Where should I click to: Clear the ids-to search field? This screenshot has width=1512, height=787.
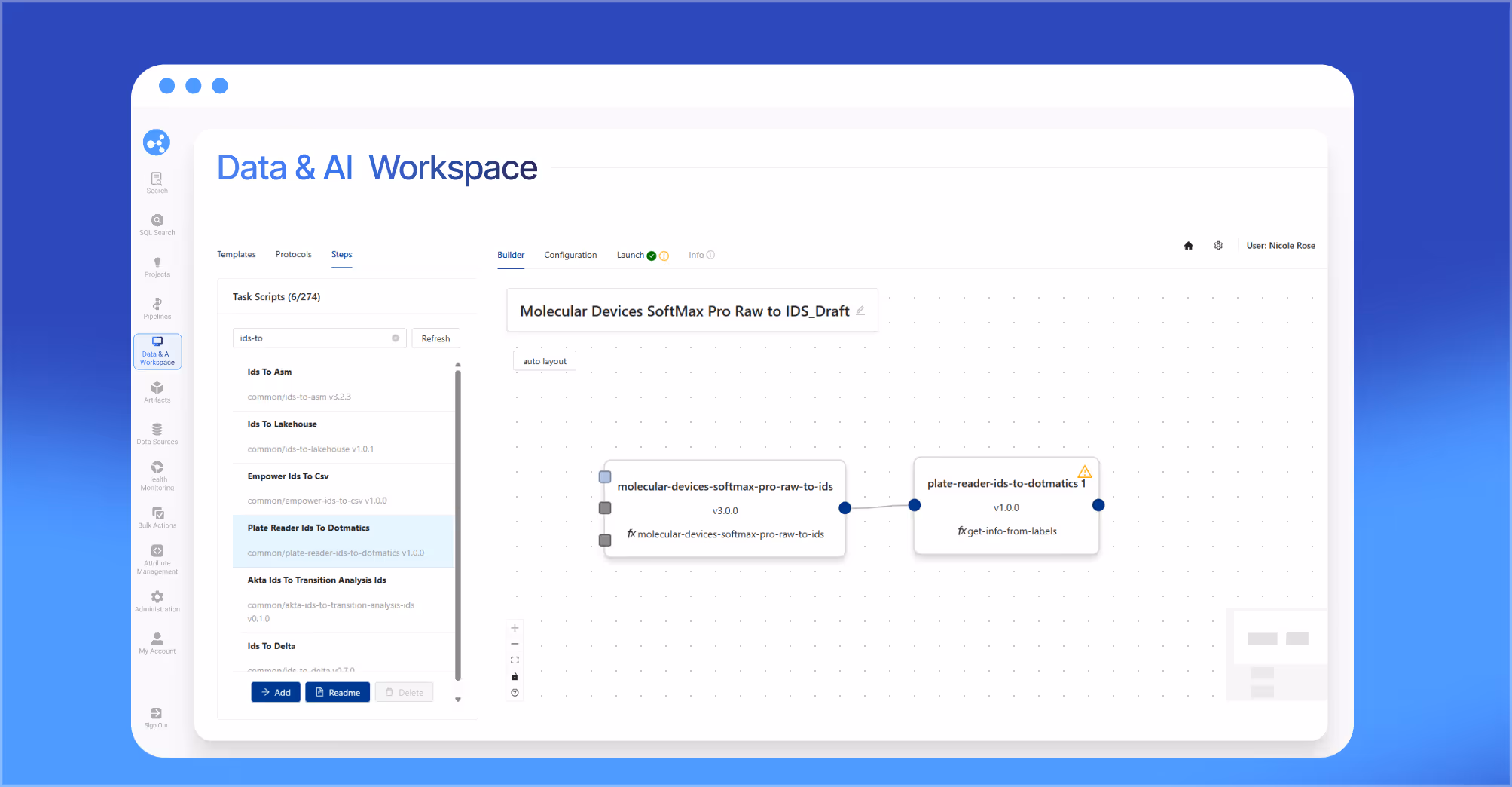pyautogui.click(x=396, y=338)
